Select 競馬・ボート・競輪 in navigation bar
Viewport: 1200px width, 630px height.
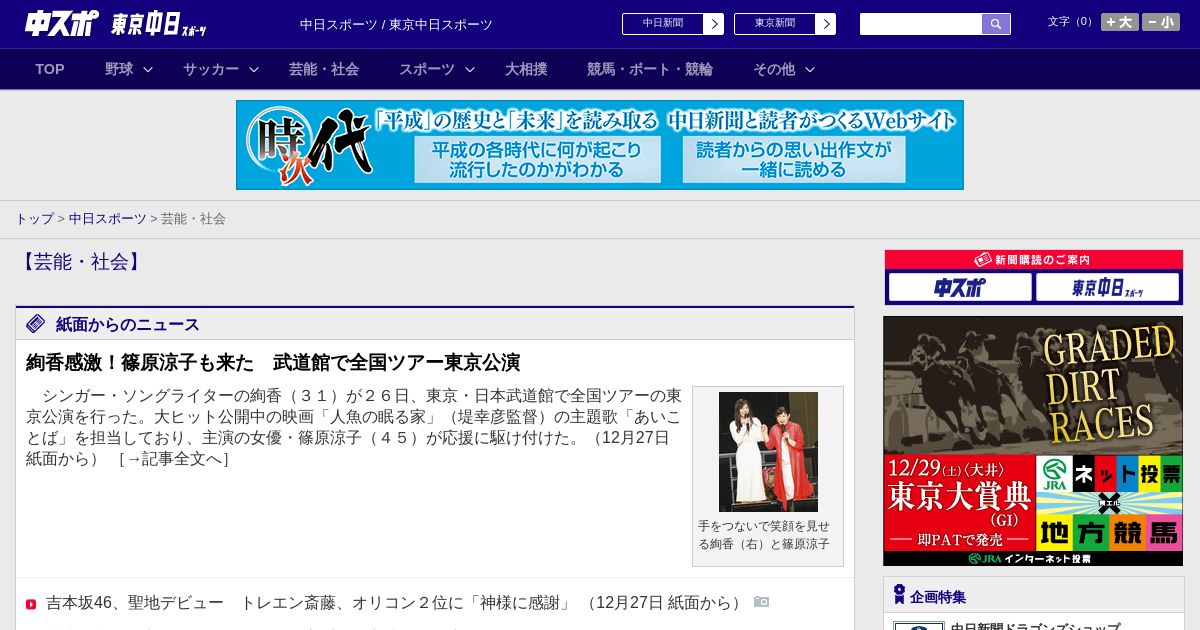(650, 69)
